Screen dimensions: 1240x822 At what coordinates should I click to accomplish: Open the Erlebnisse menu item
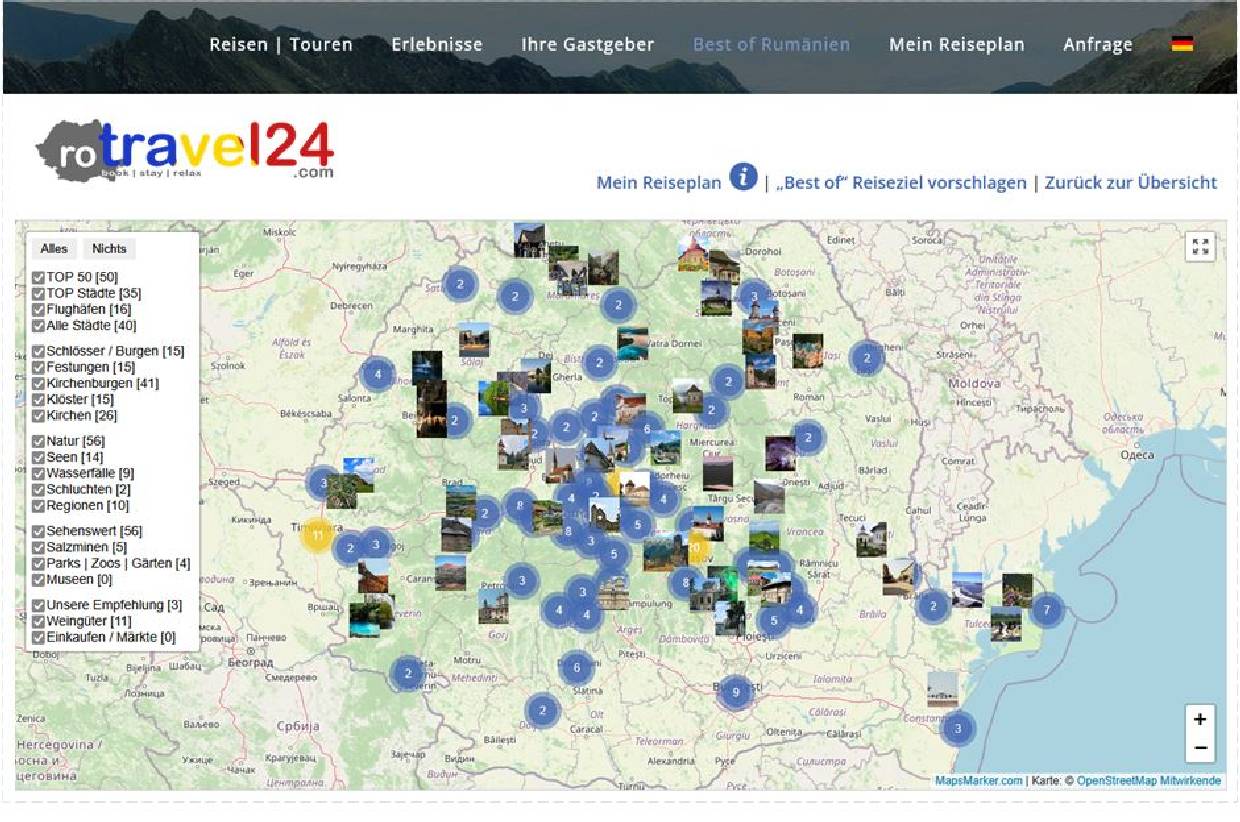click(436, 44)
